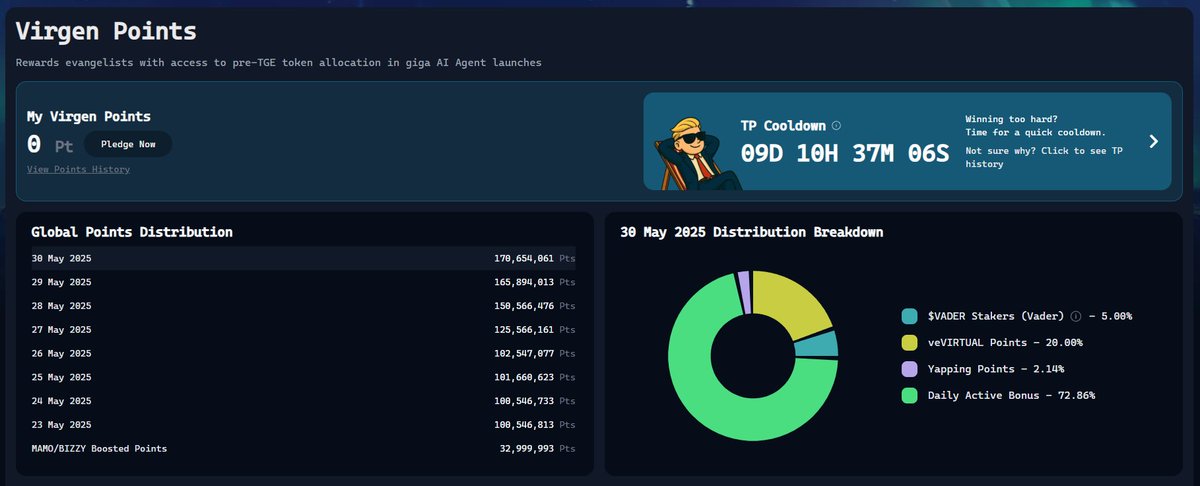This screenshot has height=486, width=1200.
Task: Click the 30 May 2025 Distribution Breakdown heading
Action: [751, 232]
